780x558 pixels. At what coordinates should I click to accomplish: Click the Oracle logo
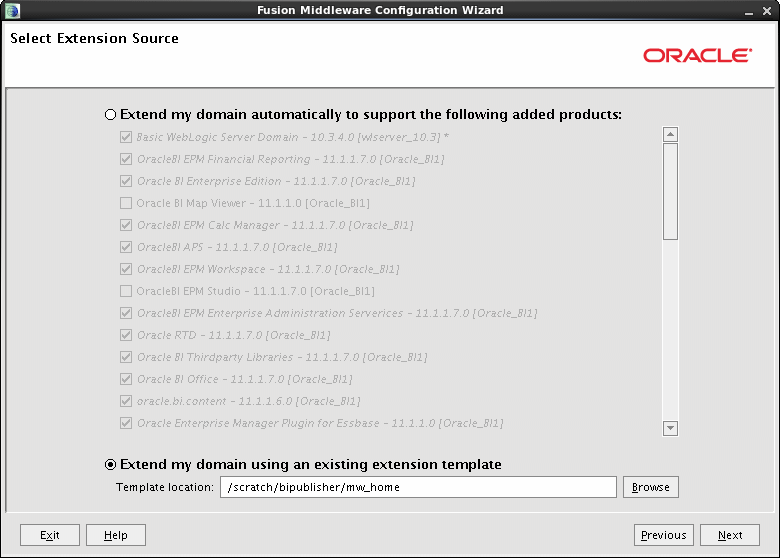click(x=697, y=55)
